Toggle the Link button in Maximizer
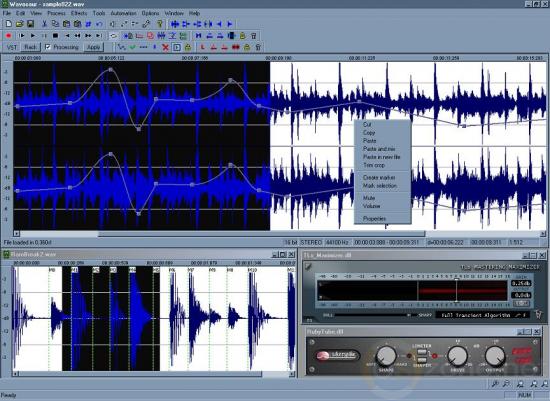 point(522,303)
